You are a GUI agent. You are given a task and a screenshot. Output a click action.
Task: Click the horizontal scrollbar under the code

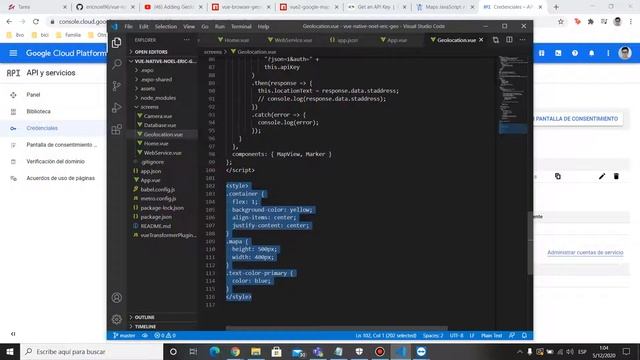pos(336,328)
